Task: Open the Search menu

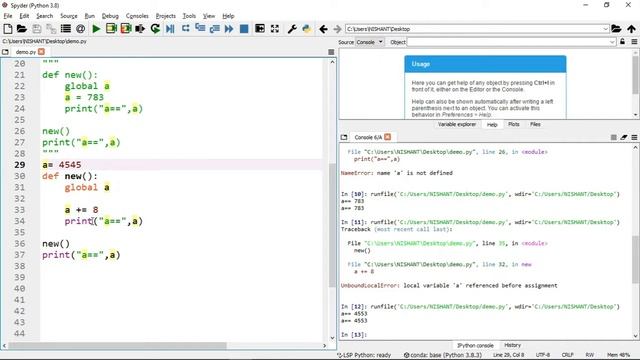Action: [x=44, y=16]
